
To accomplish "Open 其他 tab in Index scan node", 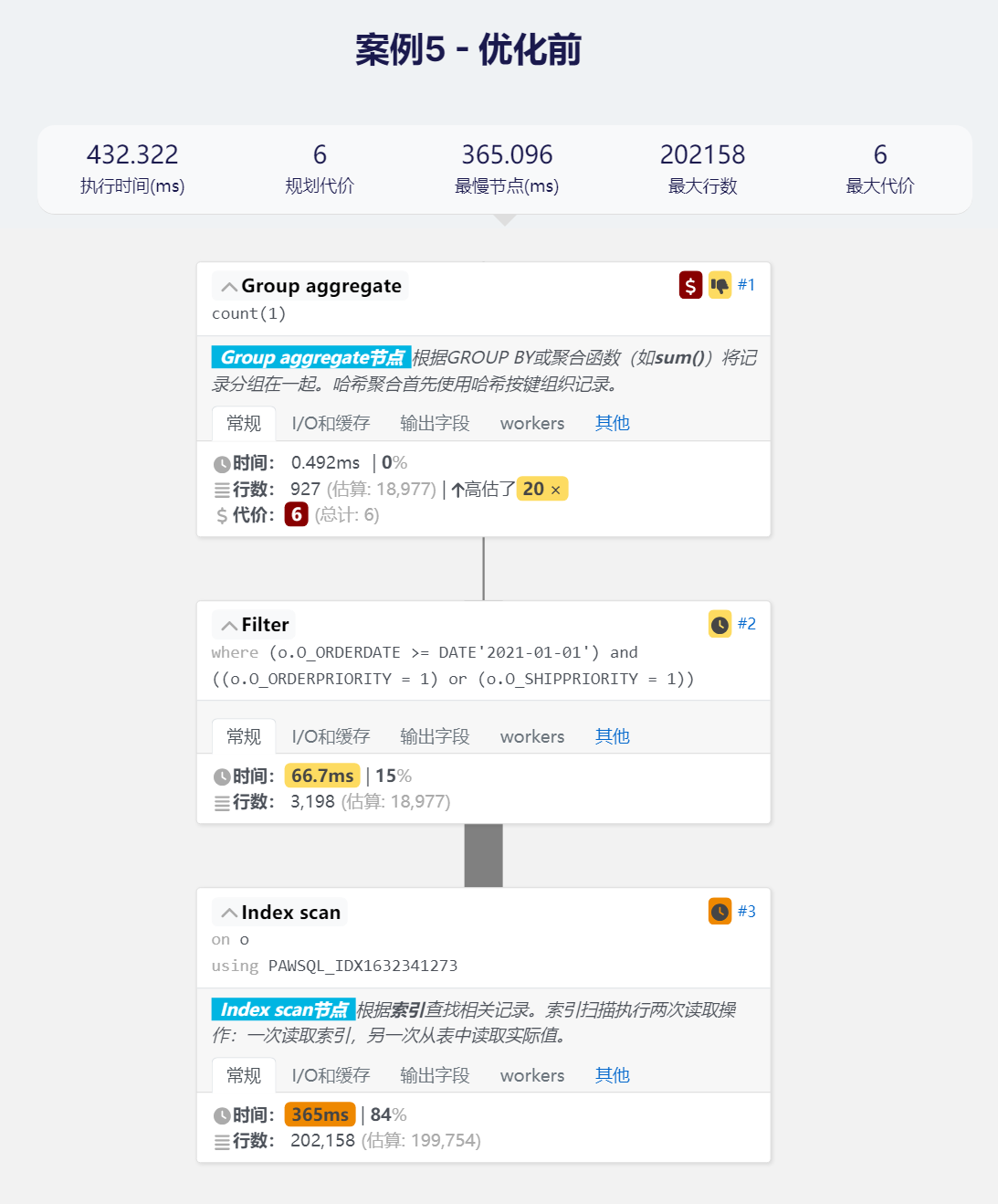I will (x=613, y=1075).
